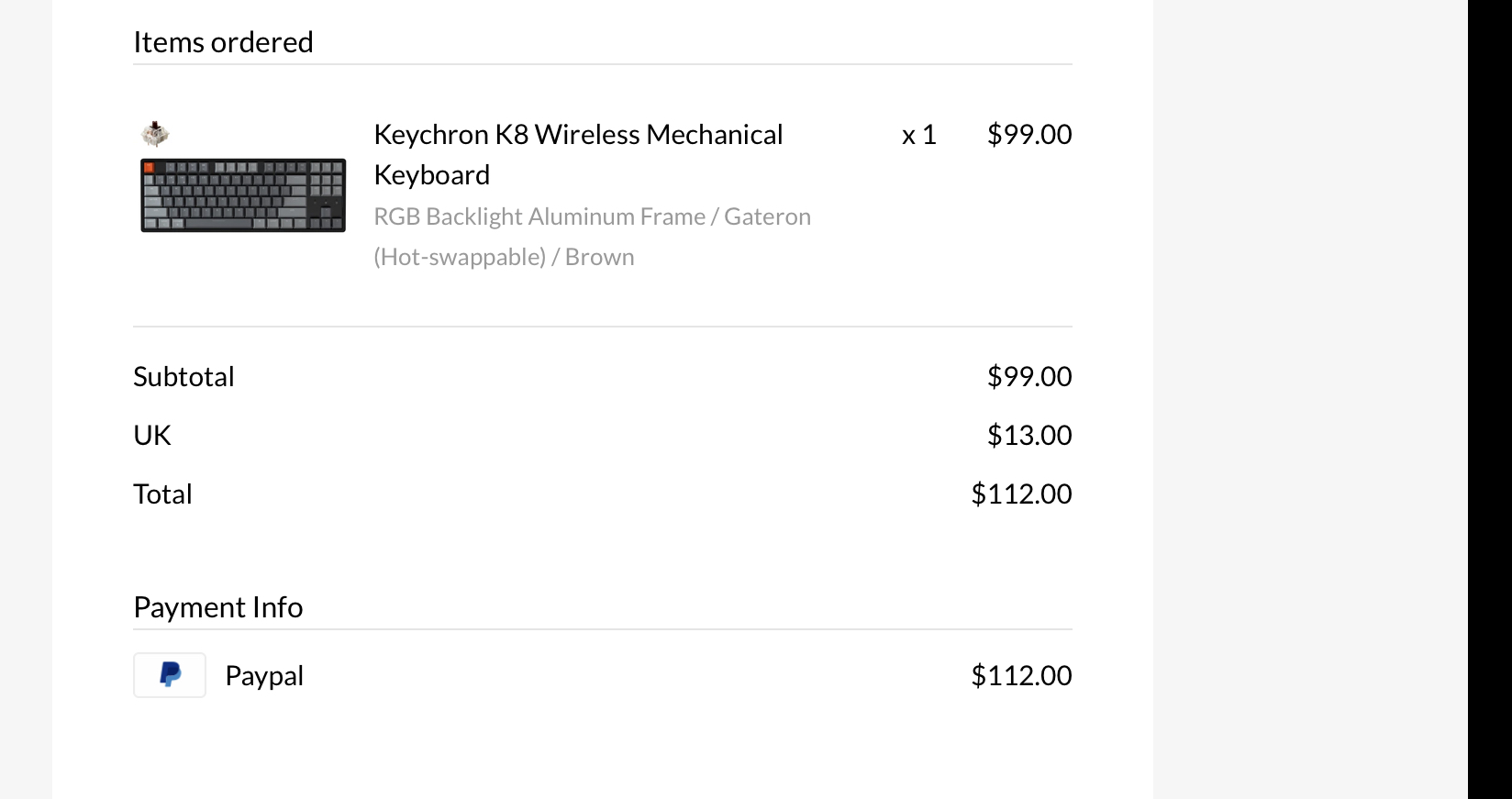The height and width of the screenshot is (799, 1512).
Task: Click the $112.00 amount in the Total row
Action: (1021, 494)
